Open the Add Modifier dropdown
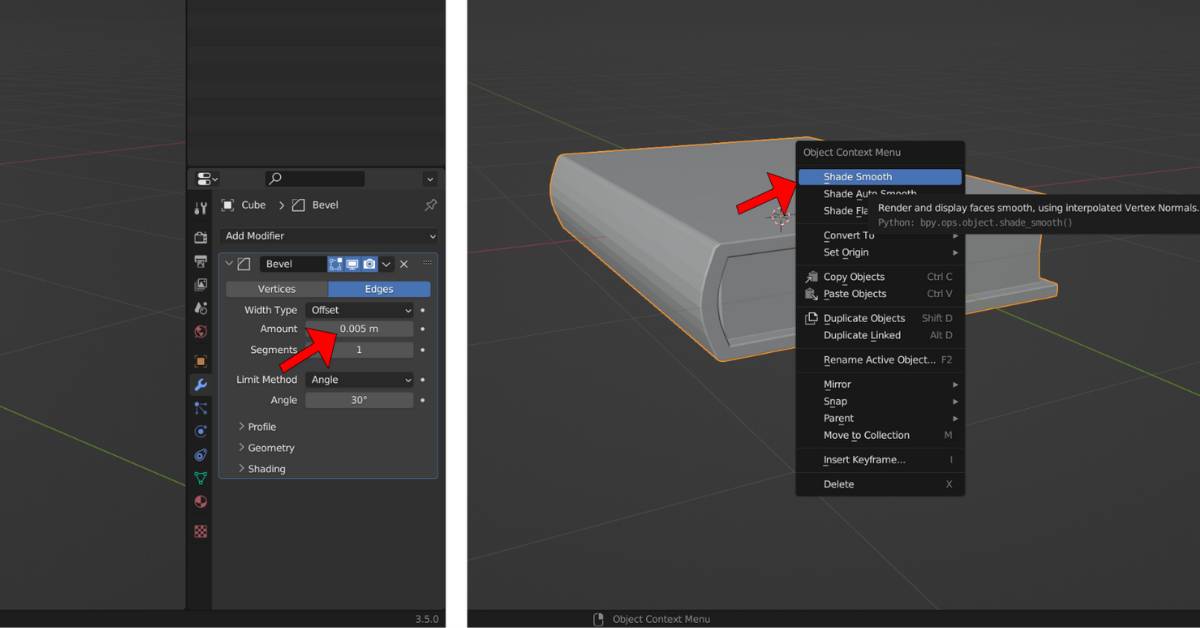Image resolution: width=1200 pixels, height=628 pixels. tap(328, 236)
